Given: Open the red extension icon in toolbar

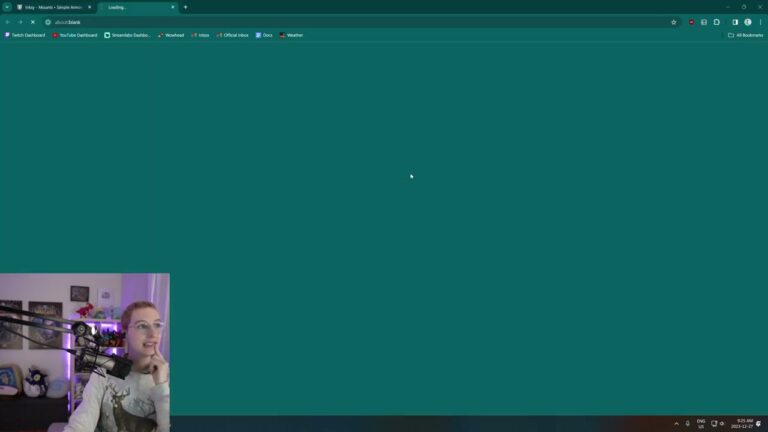Looking at the screenshot, I should [691, 22].
